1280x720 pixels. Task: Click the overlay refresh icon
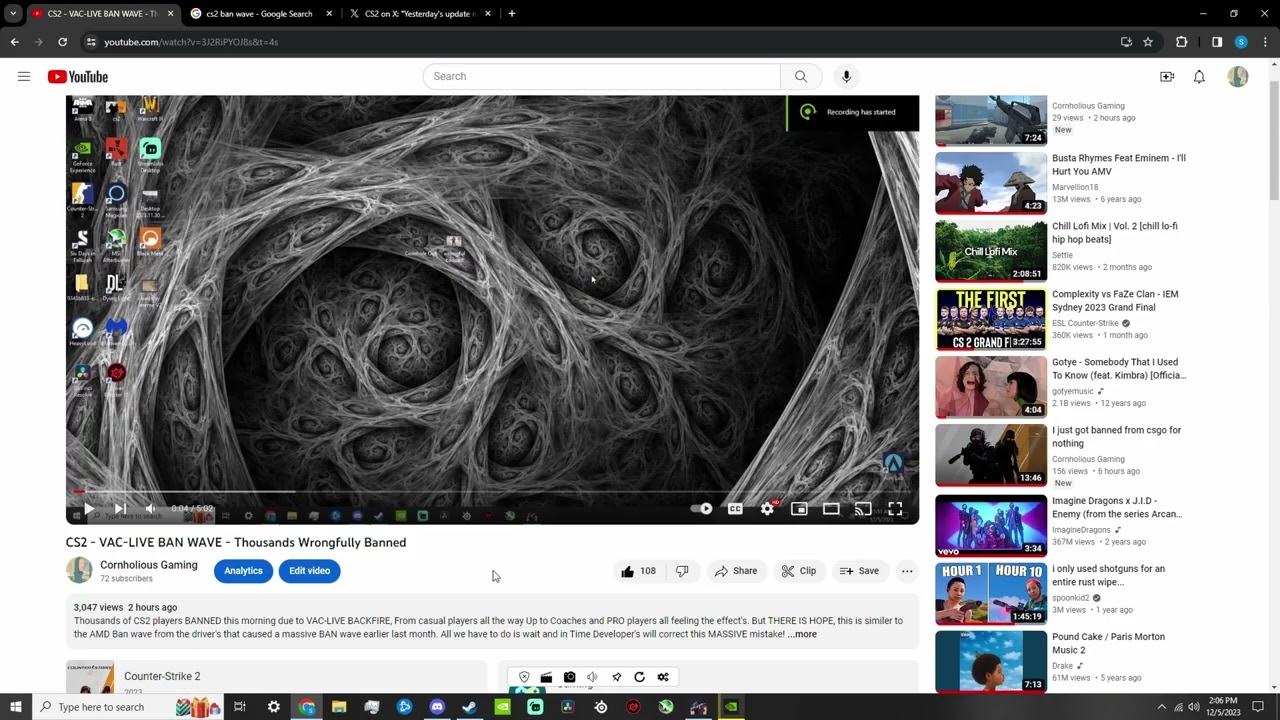click(640, 677)
